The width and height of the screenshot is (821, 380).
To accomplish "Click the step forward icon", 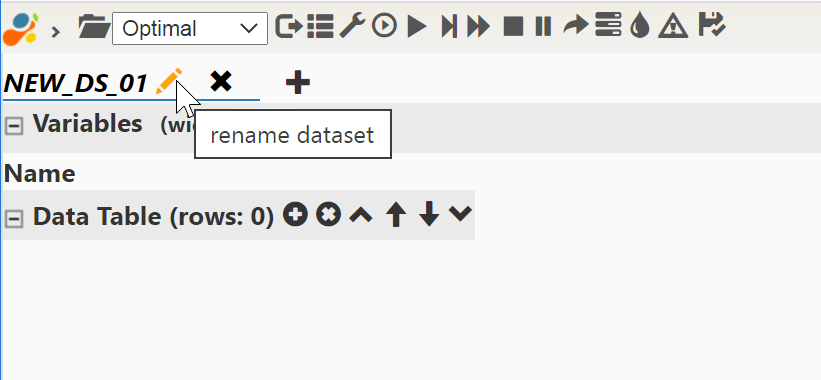I will pyautogui.click(x=449, y=26).
